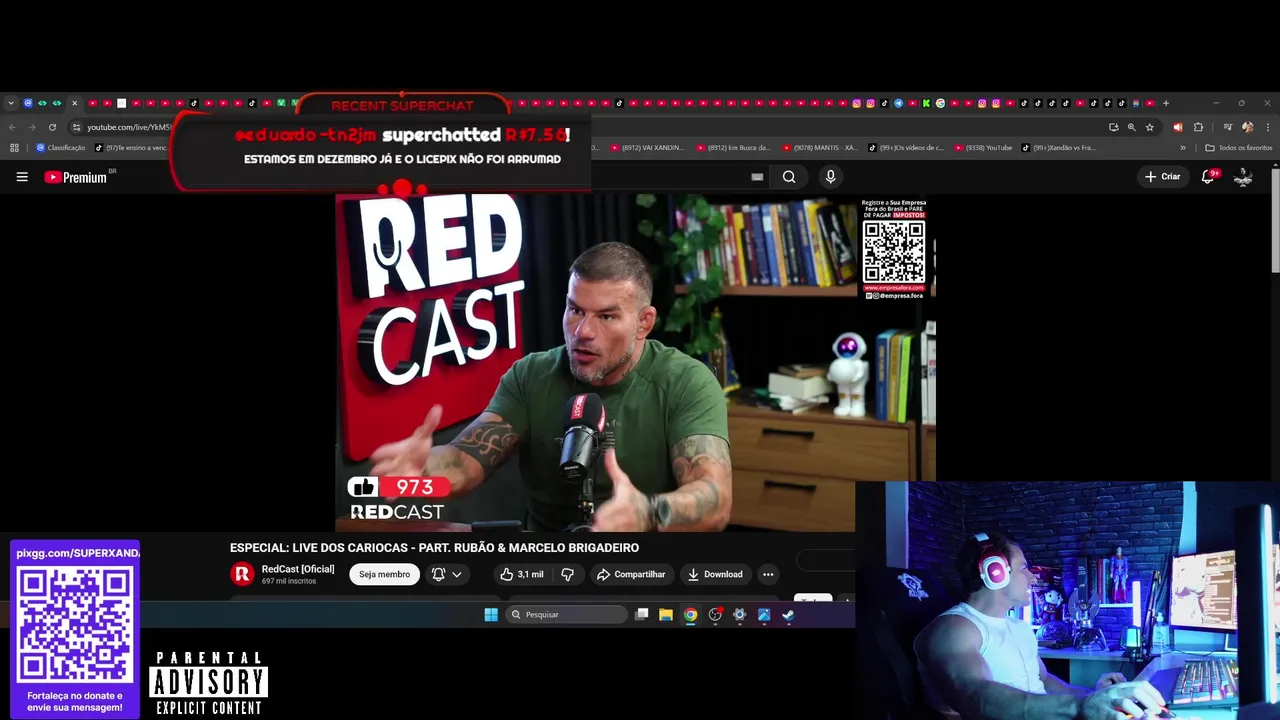Image resolution: width=1280 pixels, height=720 pixels.
Task: Open Task View on the taskbar
Action: point(642,615)
